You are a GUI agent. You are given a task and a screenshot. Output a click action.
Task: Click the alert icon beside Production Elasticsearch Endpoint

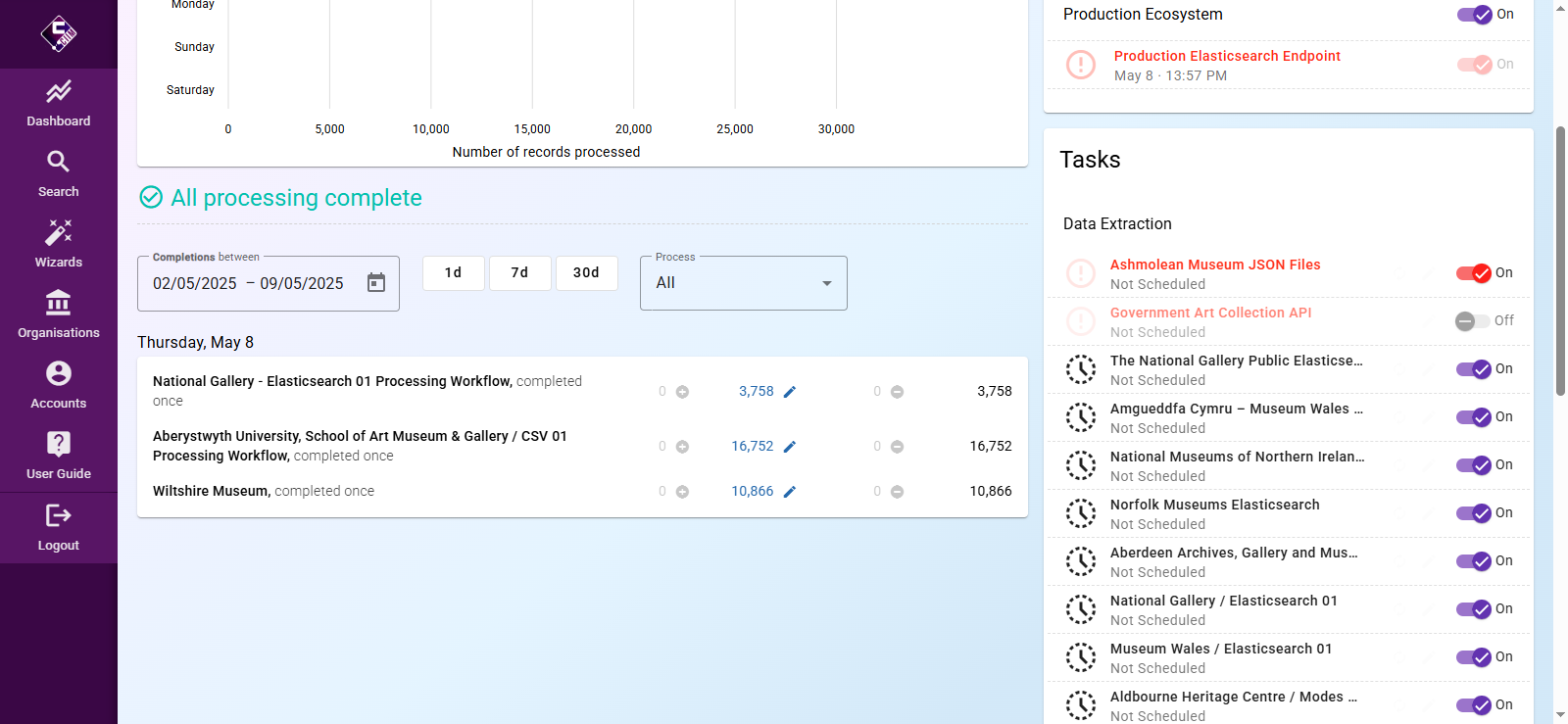[x=1081, y=65]
